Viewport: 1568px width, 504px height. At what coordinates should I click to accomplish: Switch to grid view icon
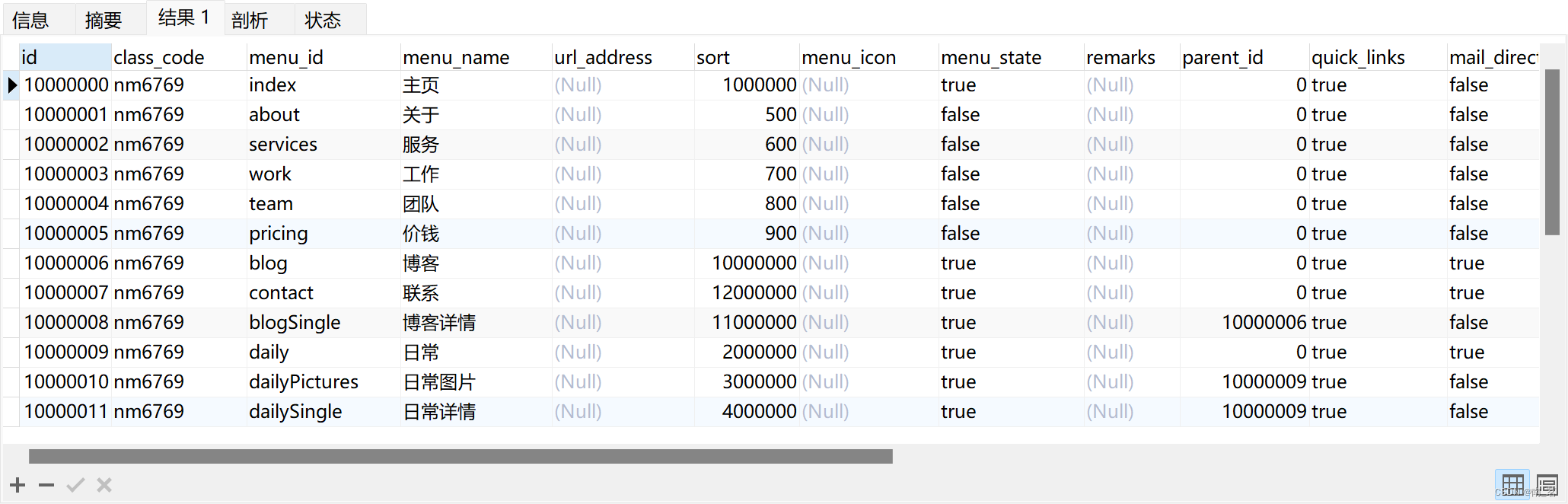pyautogui.click(x=1512, y=484)
